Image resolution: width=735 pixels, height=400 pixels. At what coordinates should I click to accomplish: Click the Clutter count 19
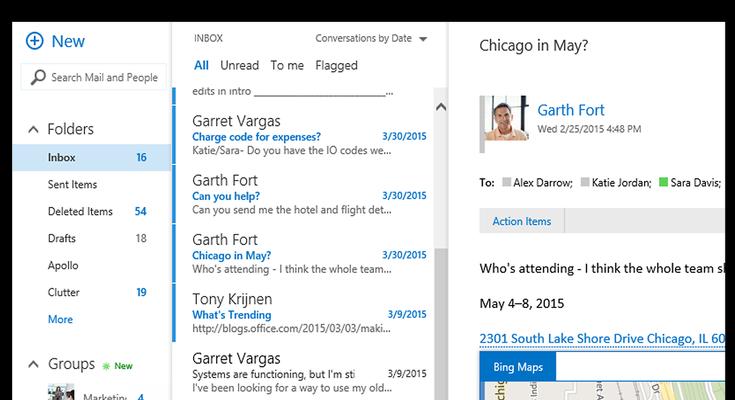coord(141,292)
